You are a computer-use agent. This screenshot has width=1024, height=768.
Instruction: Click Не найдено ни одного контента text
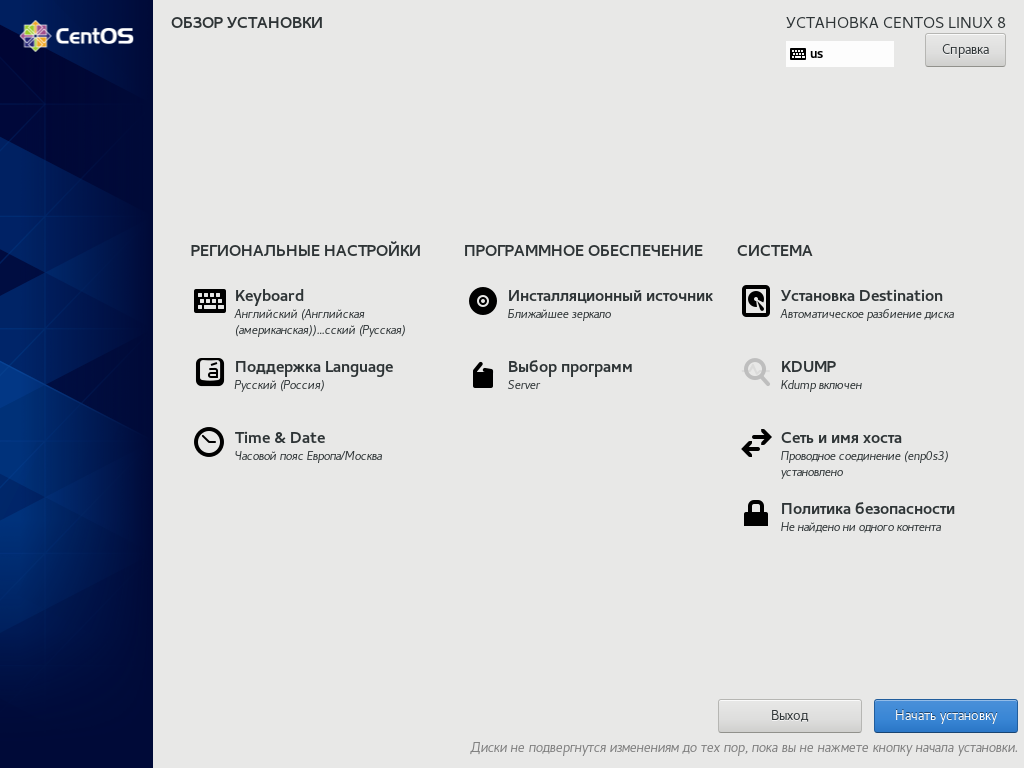click(861, 527)
